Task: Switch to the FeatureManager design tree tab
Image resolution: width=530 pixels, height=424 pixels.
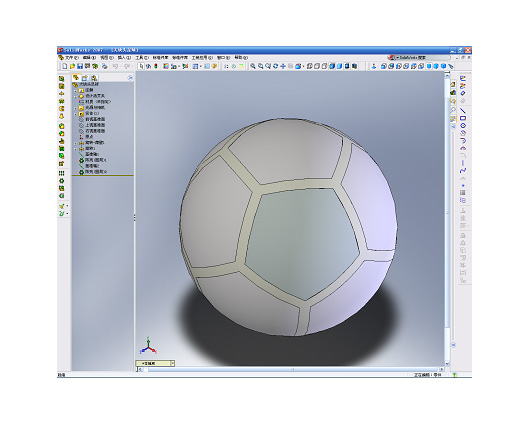Action: coord(76,78)
